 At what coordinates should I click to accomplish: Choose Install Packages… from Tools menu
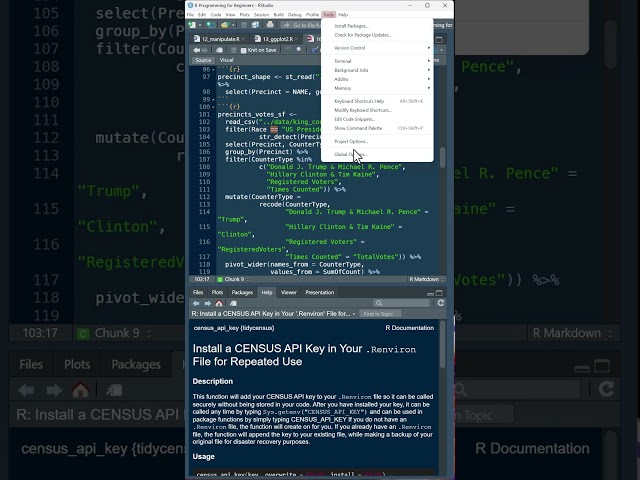point(377,26)
